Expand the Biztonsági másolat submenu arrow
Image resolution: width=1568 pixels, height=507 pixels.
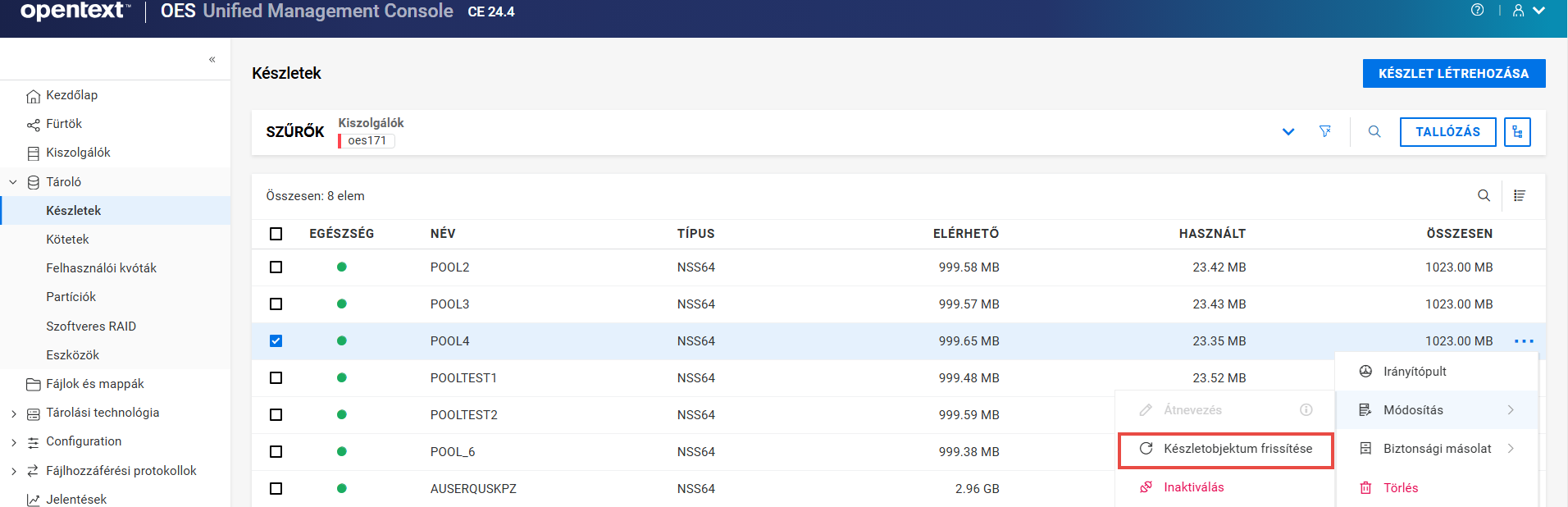(1511, 449)
